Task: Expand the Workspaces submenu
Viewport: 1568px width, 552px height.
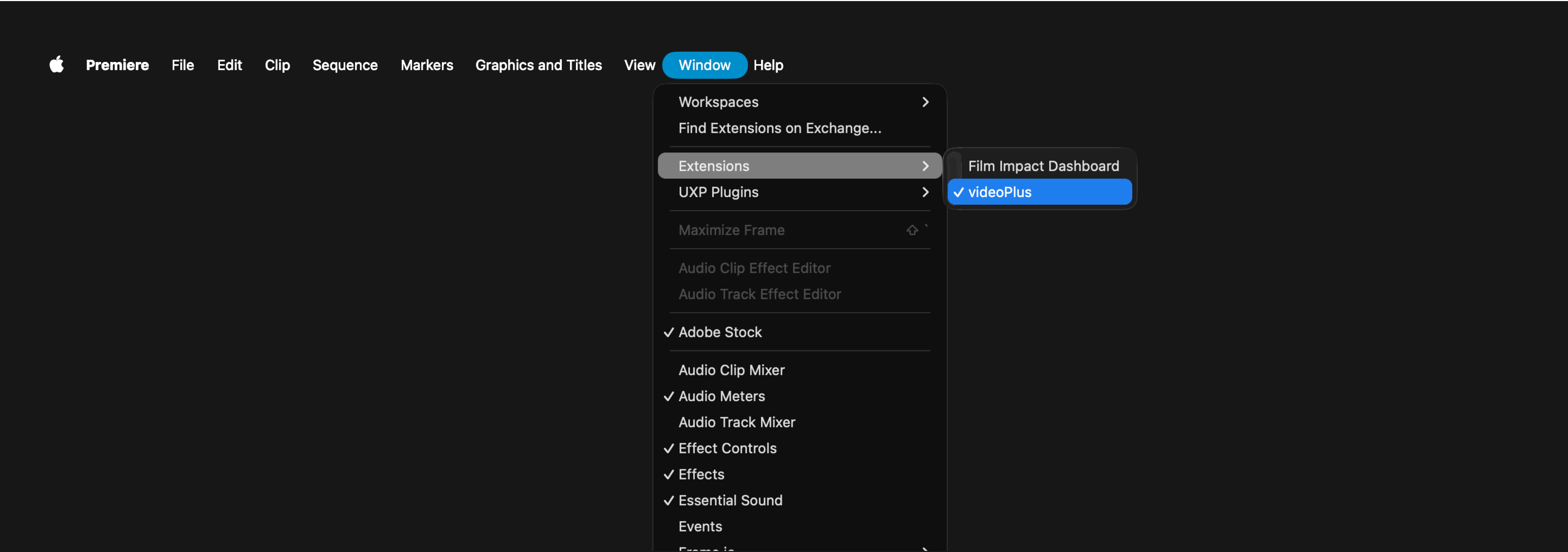Action: [x=800, y=102]
